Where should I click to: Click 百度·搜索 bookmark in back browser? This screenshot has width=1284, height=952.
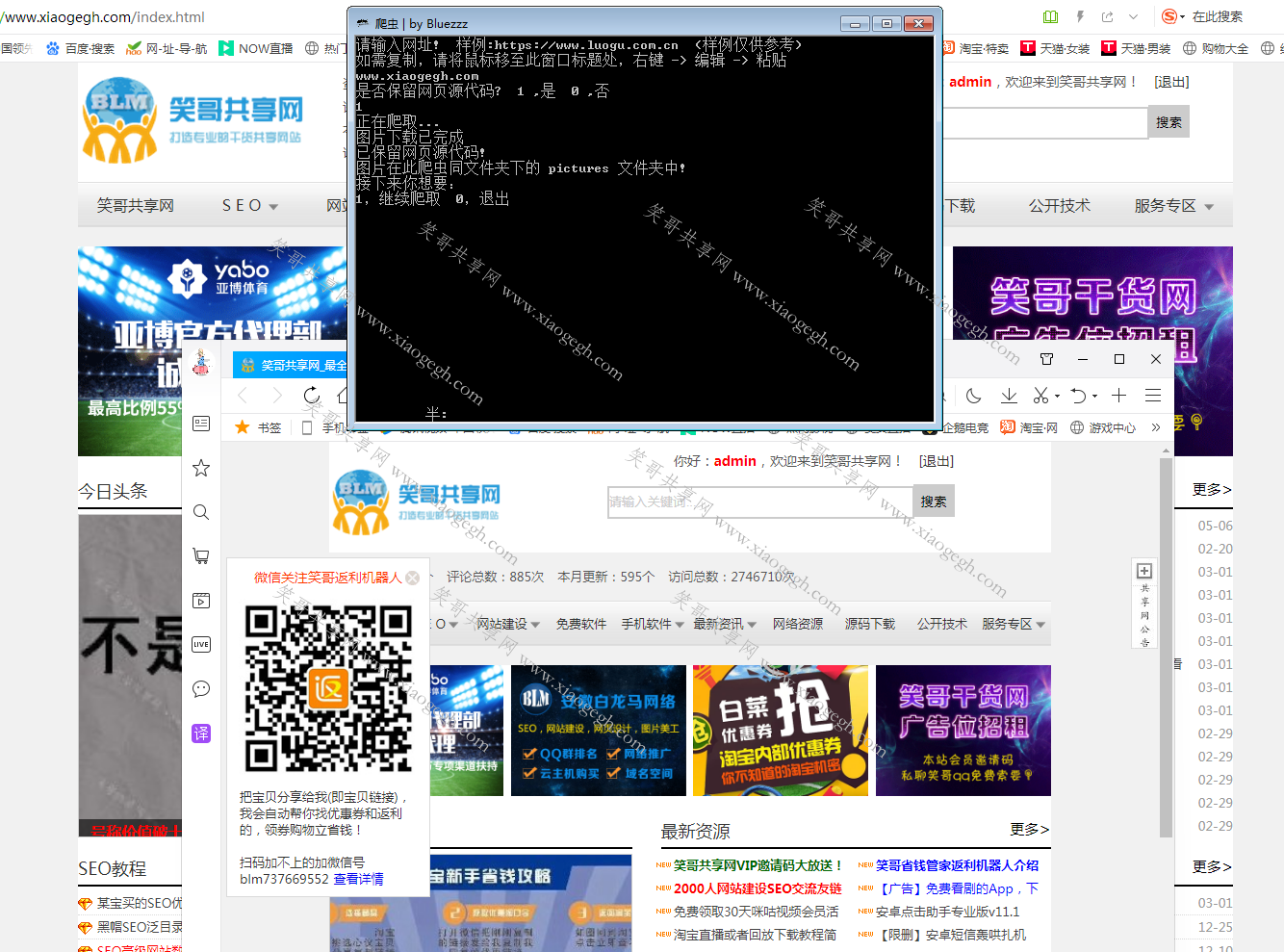(x=80, y=48)
